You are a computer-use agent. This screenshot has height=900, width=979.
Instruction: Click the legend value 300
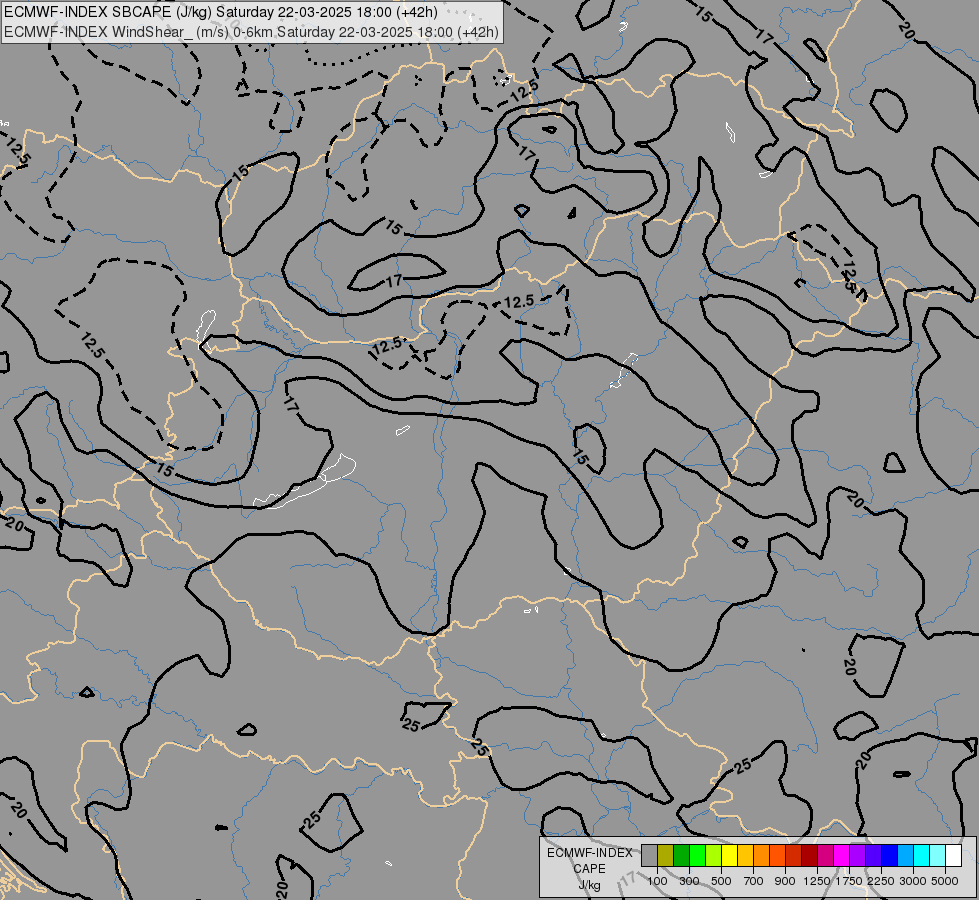coord(689,881)
